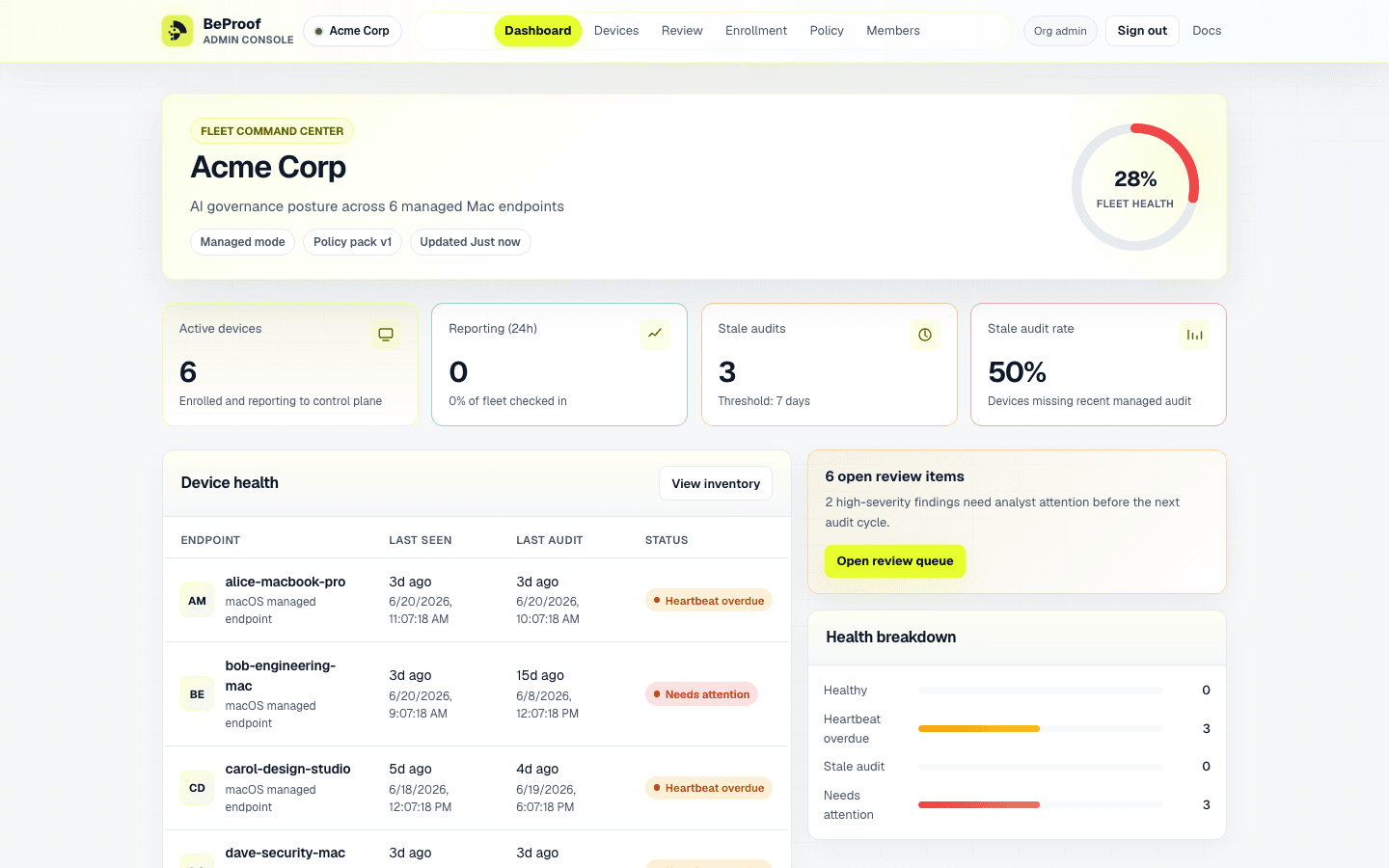Click the Updated Just now chip
This screenshot has width=1389, height=868.
pyautogui.click(x=470, y=242)
